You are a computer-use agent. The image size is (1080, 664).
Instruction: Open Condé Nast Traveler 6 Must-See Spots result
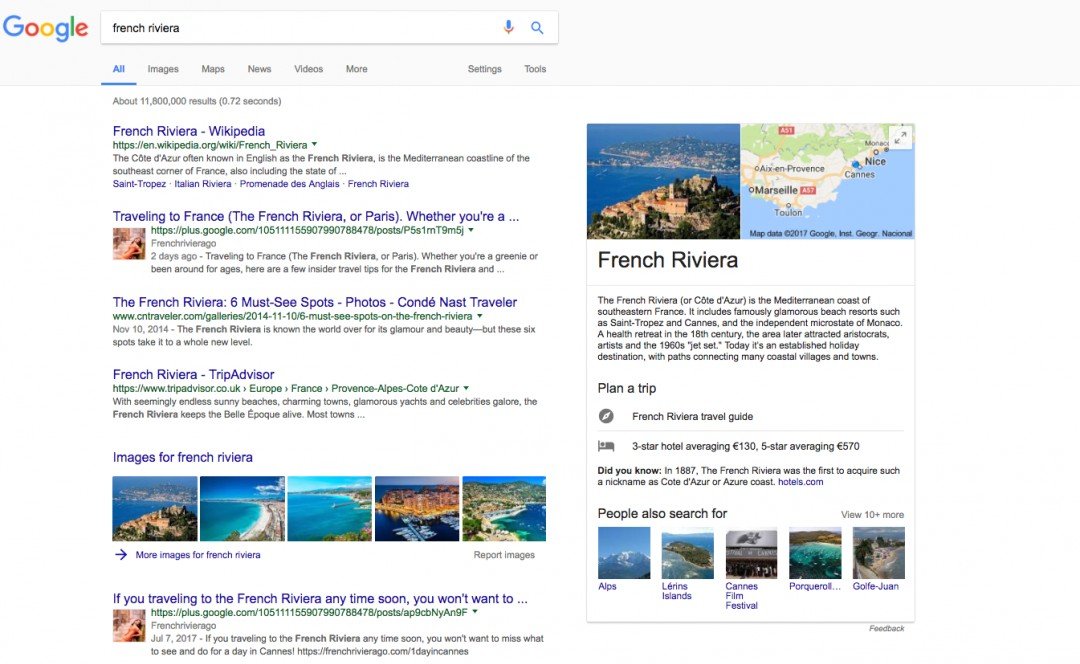(x=315, y=302)
